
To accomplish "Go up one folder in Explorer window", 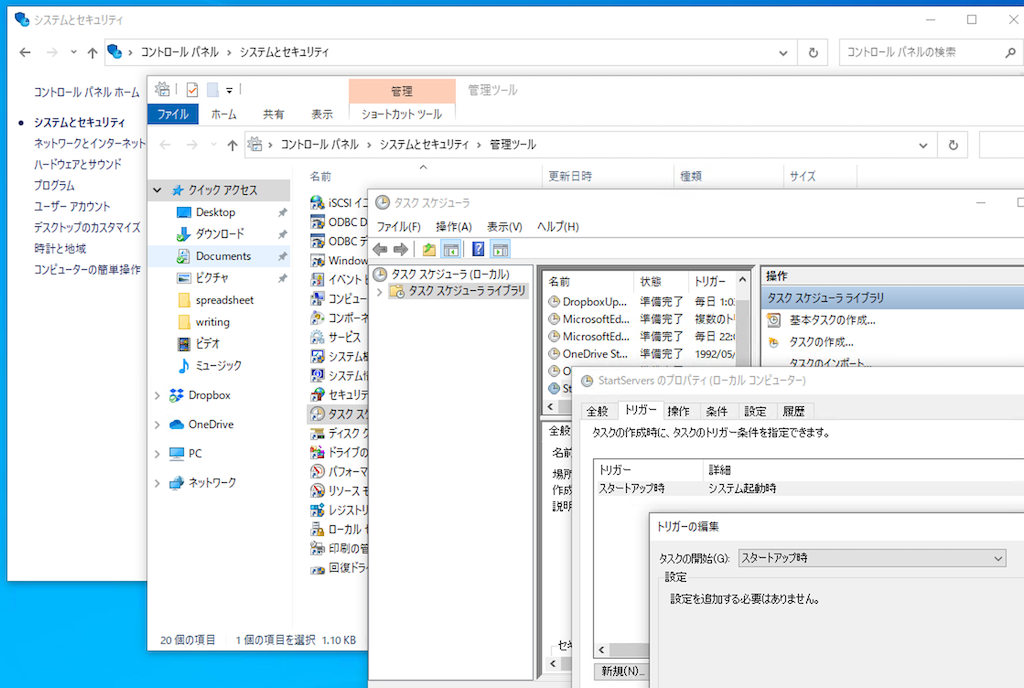I will pyautogui.click(x=232, y=145).
